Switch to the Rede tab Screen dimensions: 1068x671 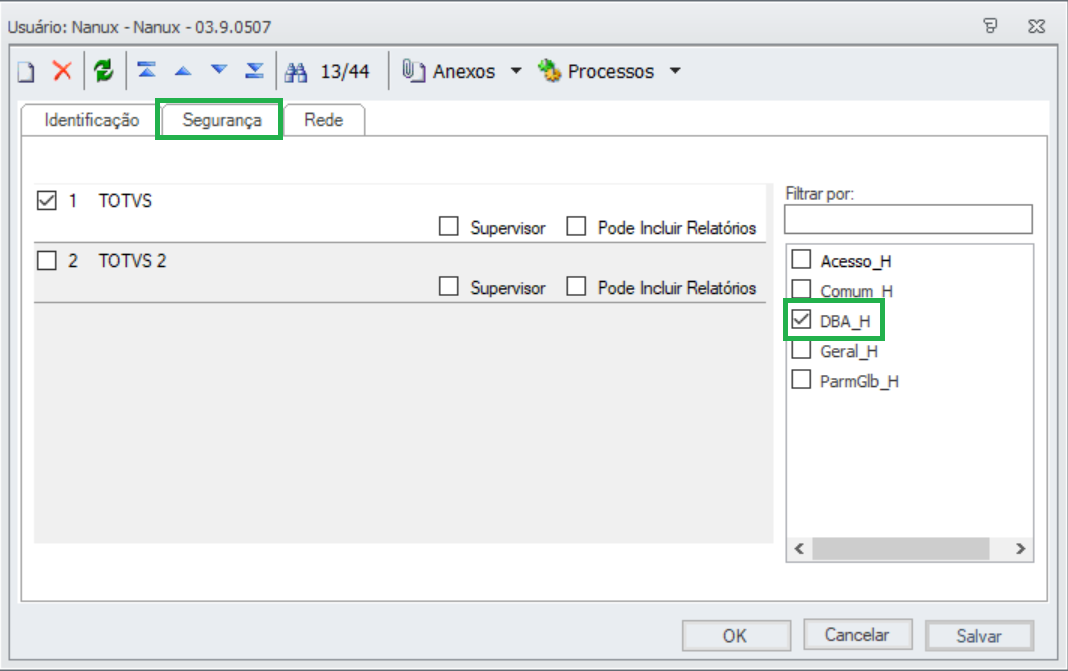(x=324, y=120)
